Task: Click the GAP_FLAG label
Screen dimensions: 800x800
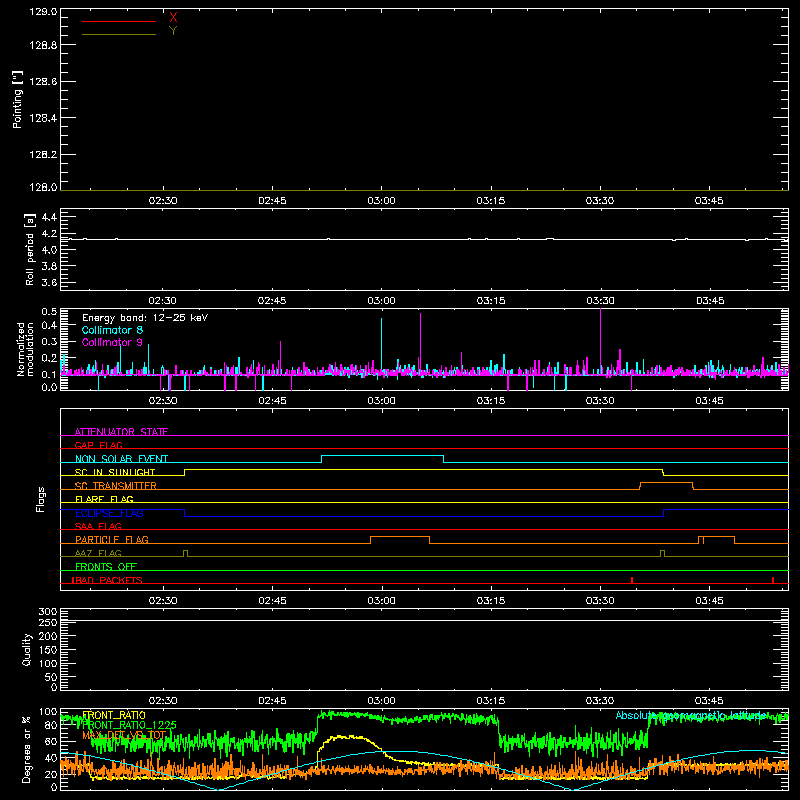Action: click(98, 445)
